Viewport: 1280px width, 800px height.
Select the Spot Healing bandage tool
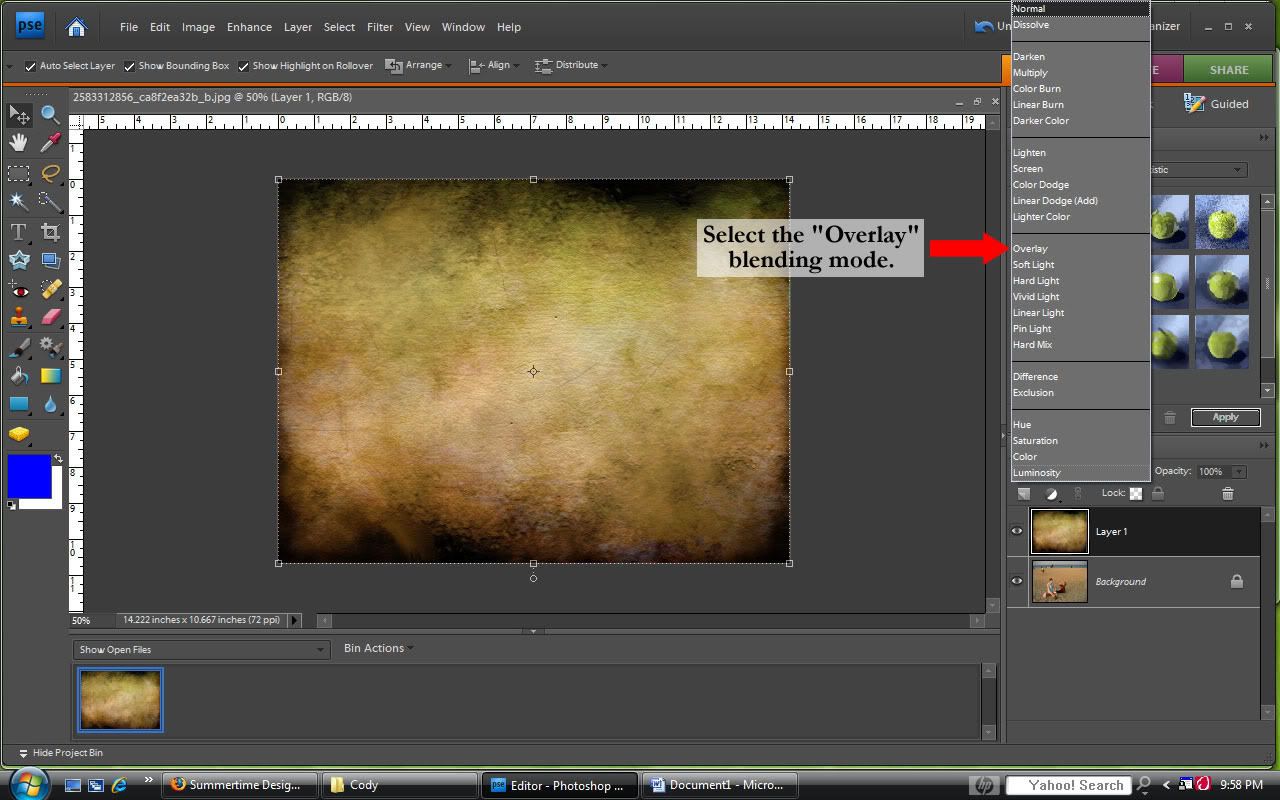tap(50, 289)
